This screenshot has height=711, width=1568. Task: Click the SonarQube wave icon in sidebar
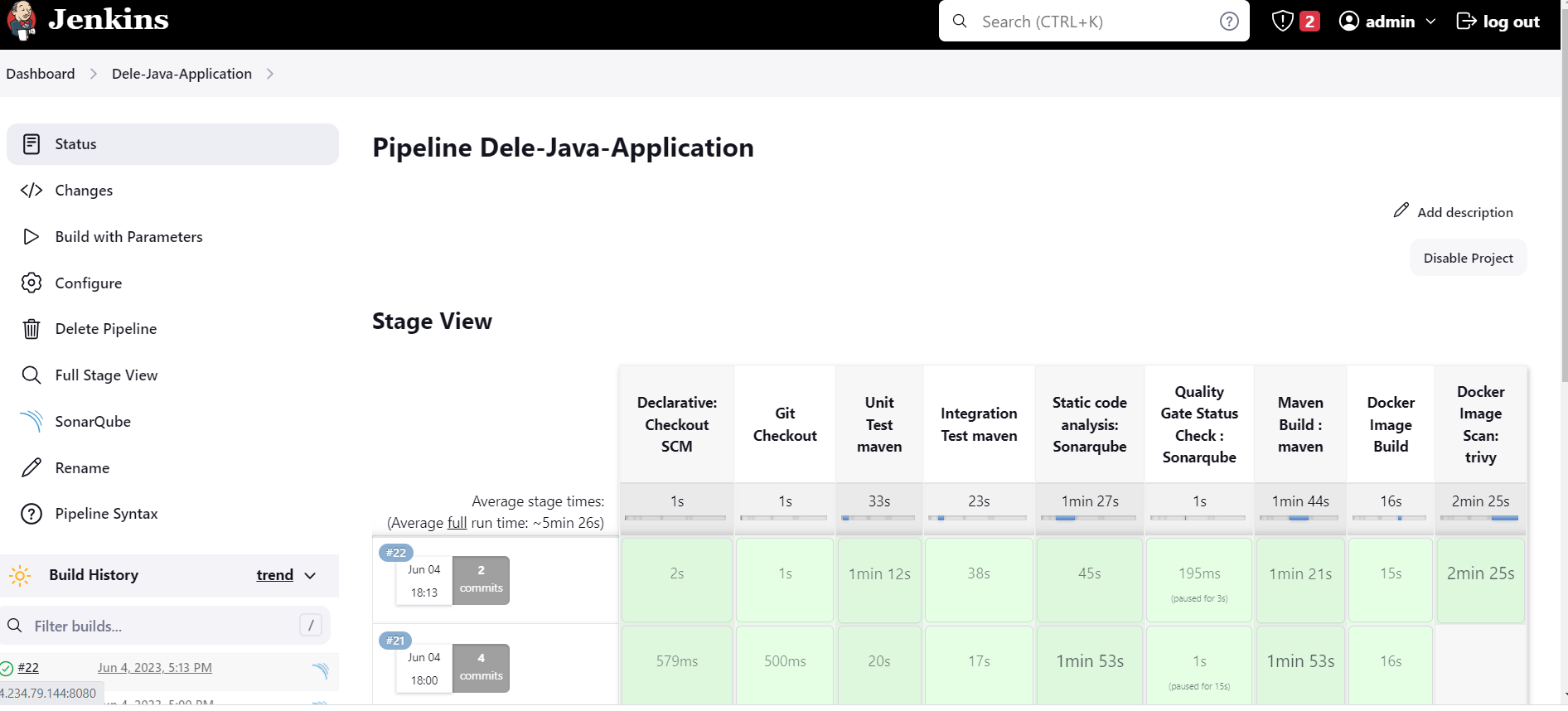(31, 421)
